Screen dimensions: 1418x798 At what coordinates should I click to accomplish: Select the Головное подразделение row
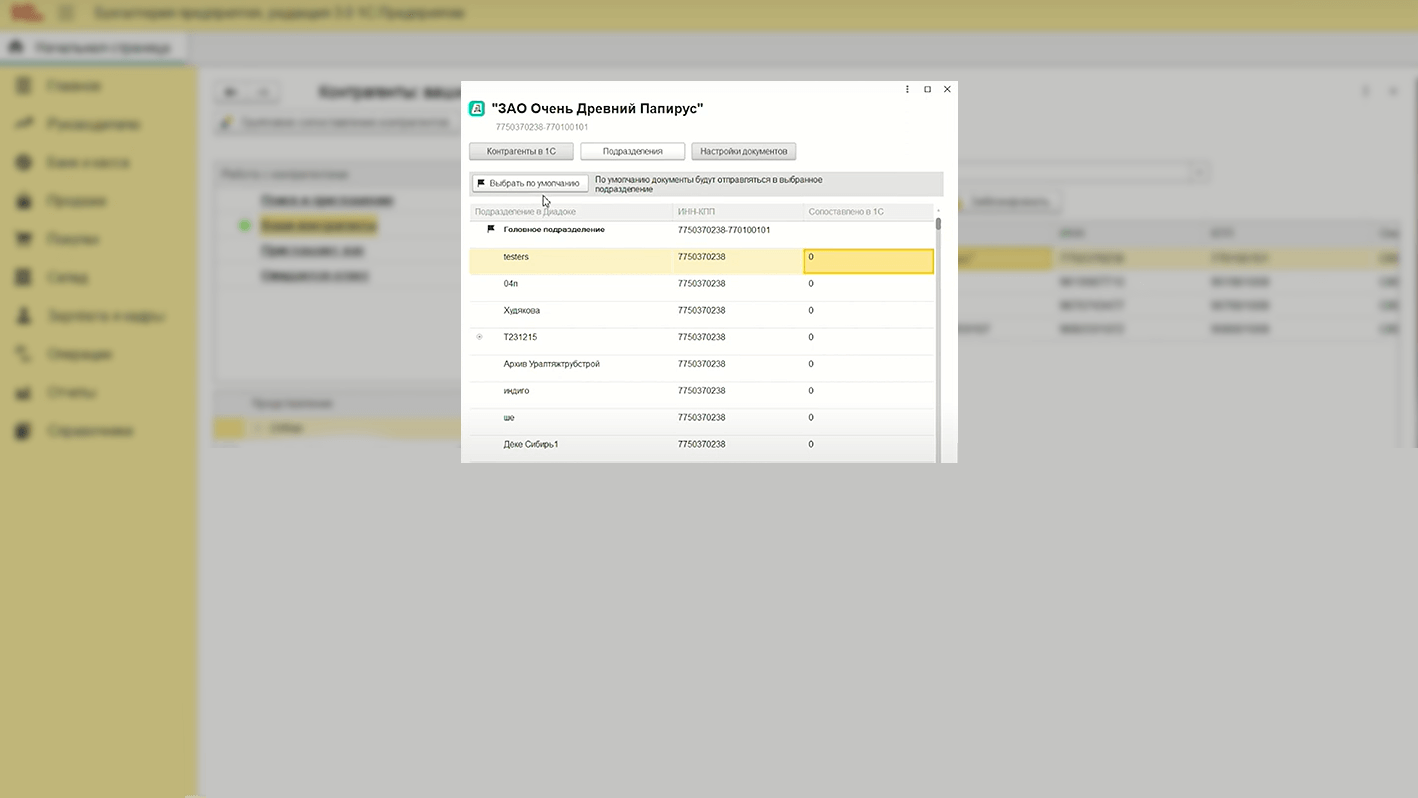(701, 234)
